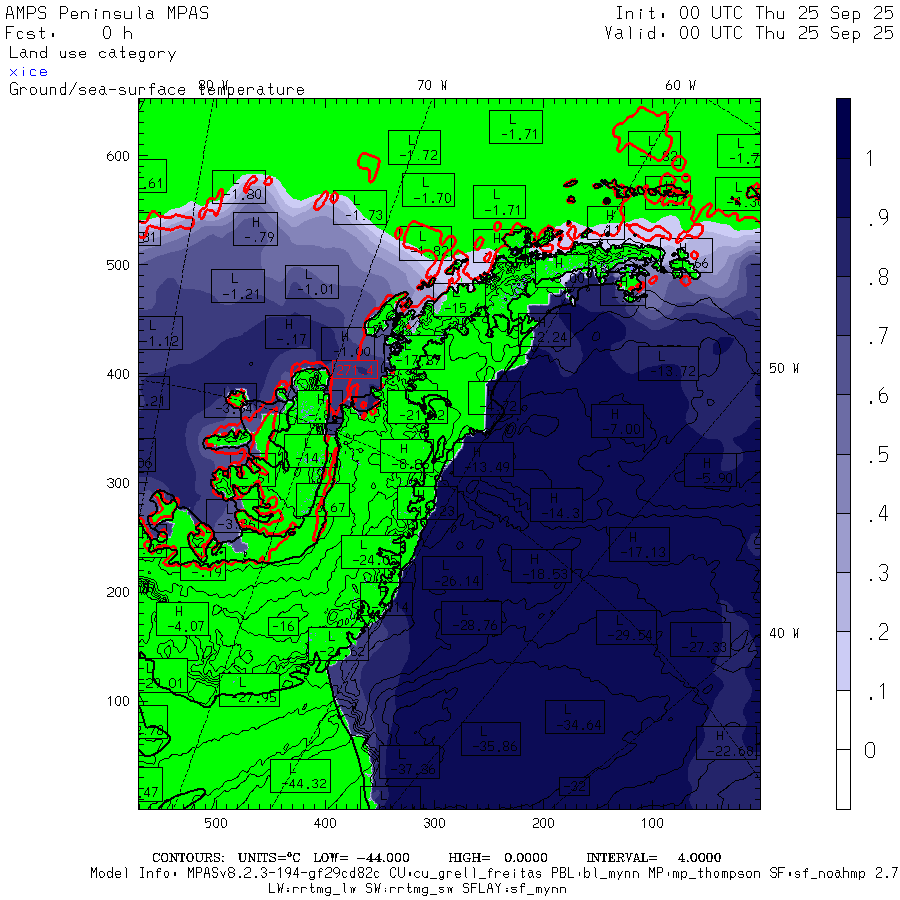Click the colorbar value label '.4'
The image size is (900, 900).
coord(879,513)
